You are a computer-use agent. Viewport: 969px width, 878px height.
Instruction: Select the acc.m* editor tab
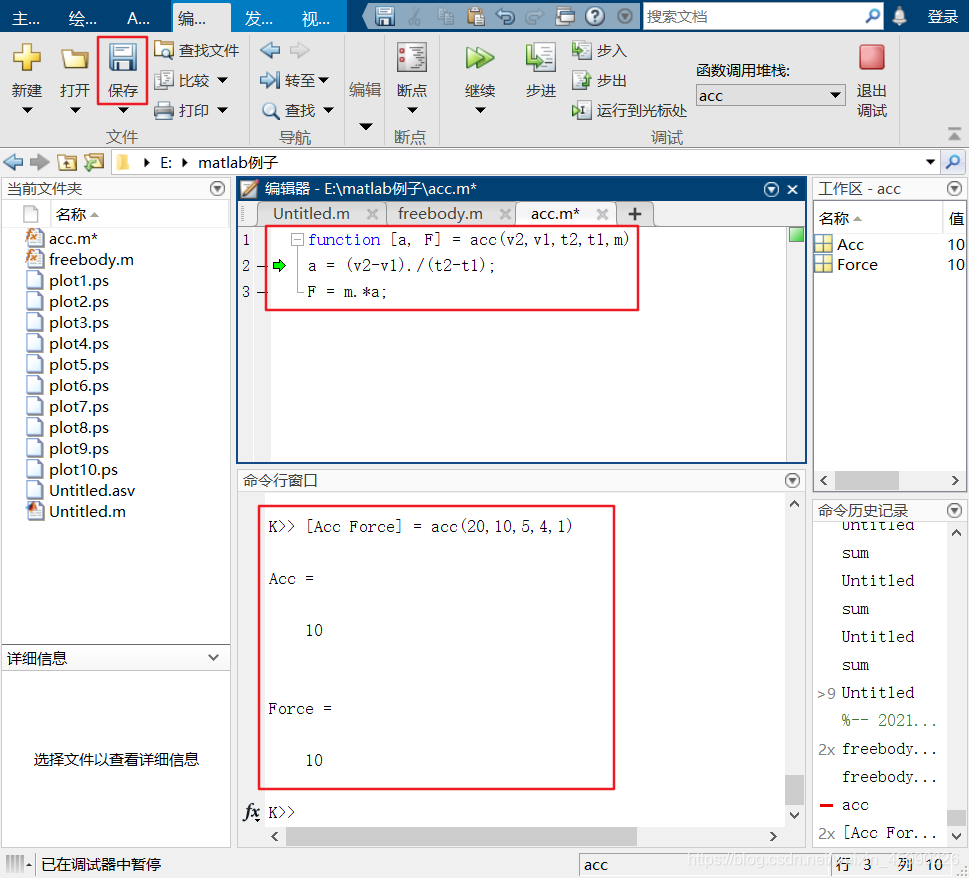[x=555, y=214]
